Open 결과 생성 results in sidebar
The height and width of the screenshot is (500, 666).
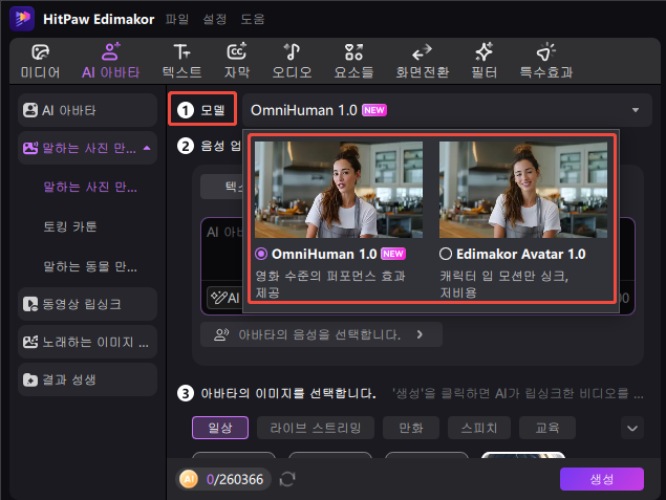pyautogui.click(x=87, y=380)
